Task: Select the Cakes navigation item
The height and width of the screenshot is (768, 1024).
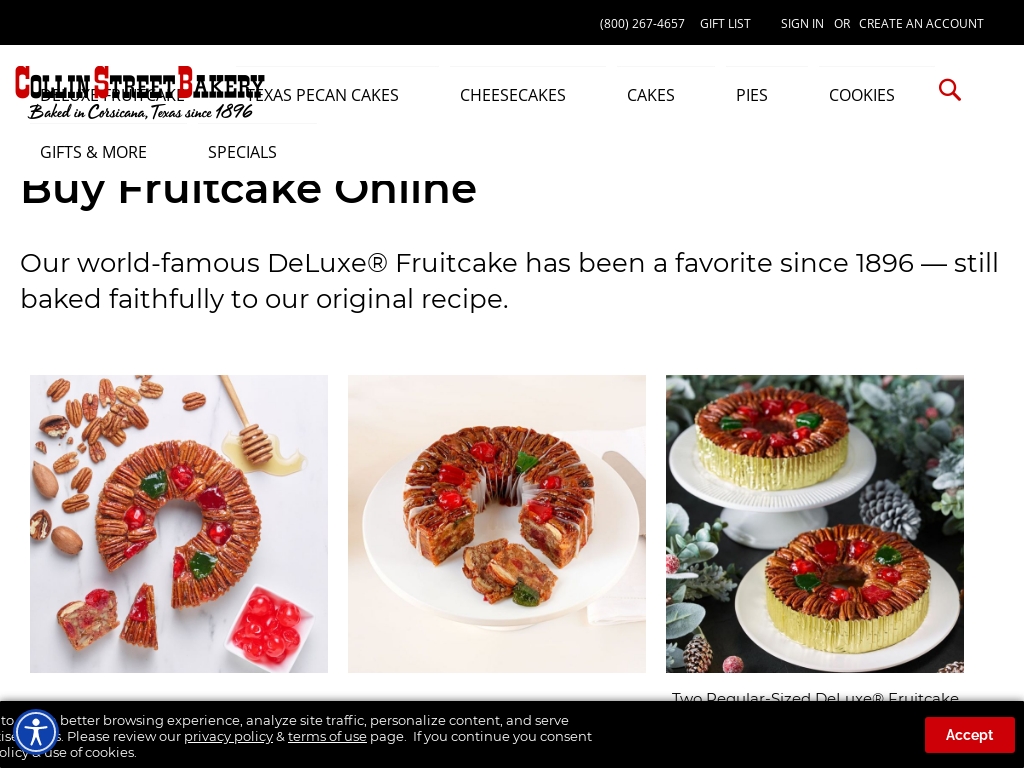Action: click(x=650, y=95)
